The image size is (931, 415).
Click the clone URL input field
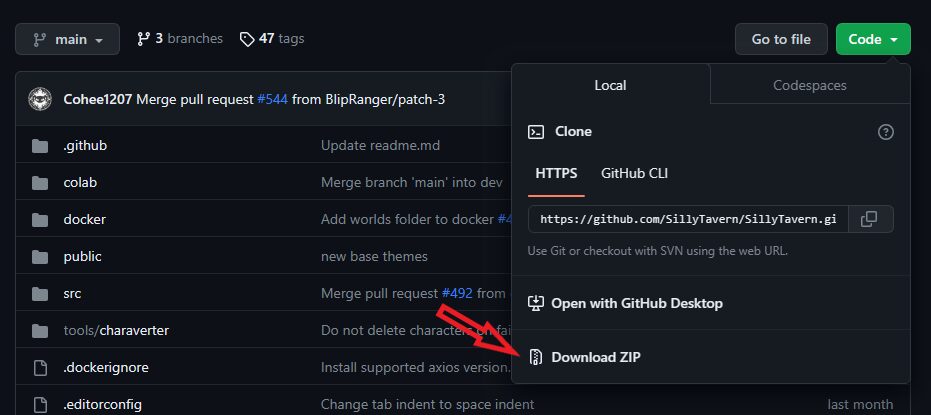[688, 219]
